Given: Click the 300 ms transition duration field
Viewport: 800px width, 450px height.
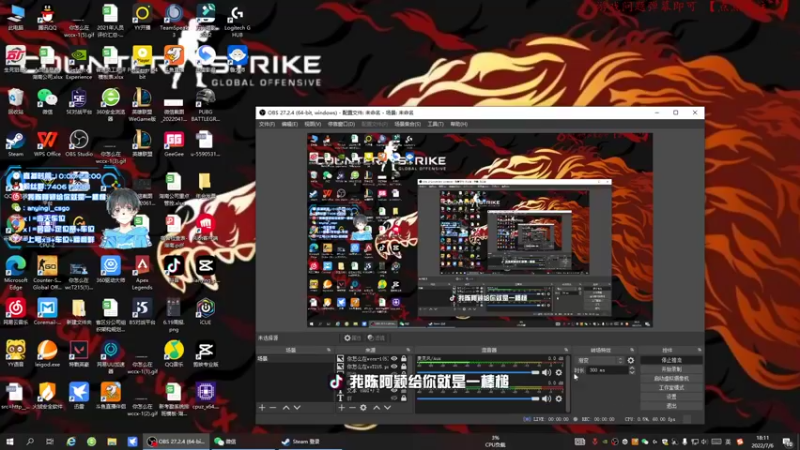Looking at the screenshot, I should 607,370.
